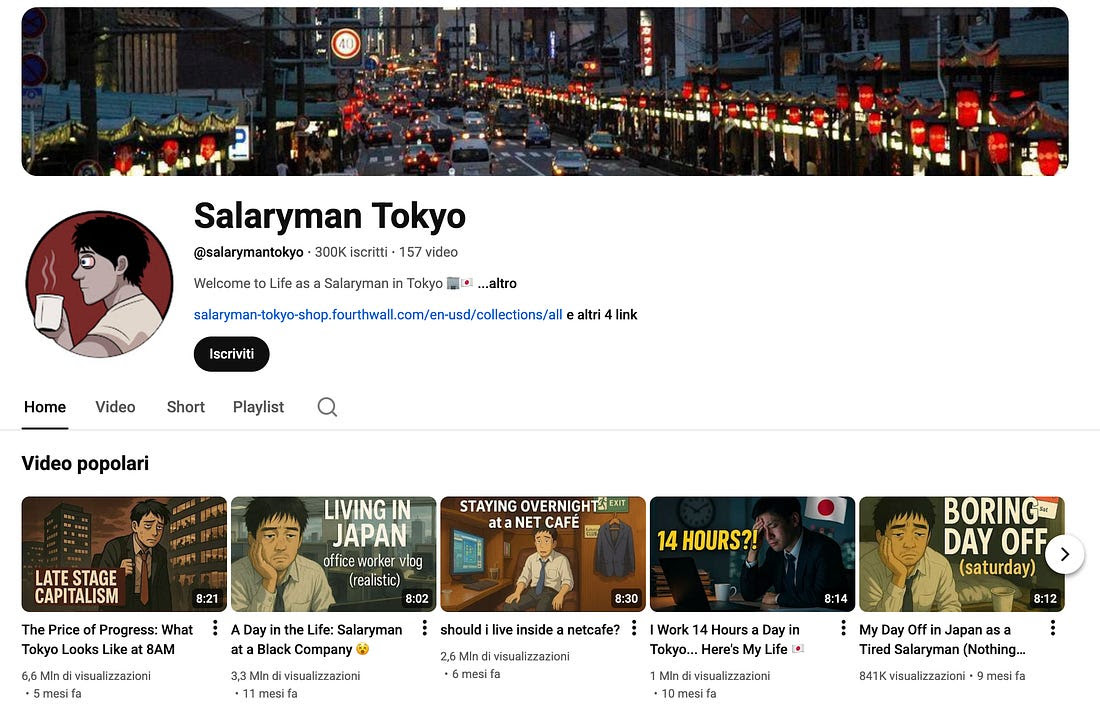Open three-dot menu for Black Company video
The width and height of the screenshot is (1100, 719).
click(x=424, y=629)
